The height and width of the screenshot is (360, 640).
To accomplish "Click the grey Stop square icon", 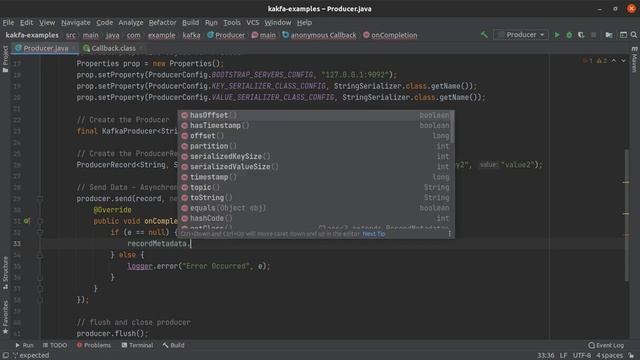I will (x=593, y=35).
